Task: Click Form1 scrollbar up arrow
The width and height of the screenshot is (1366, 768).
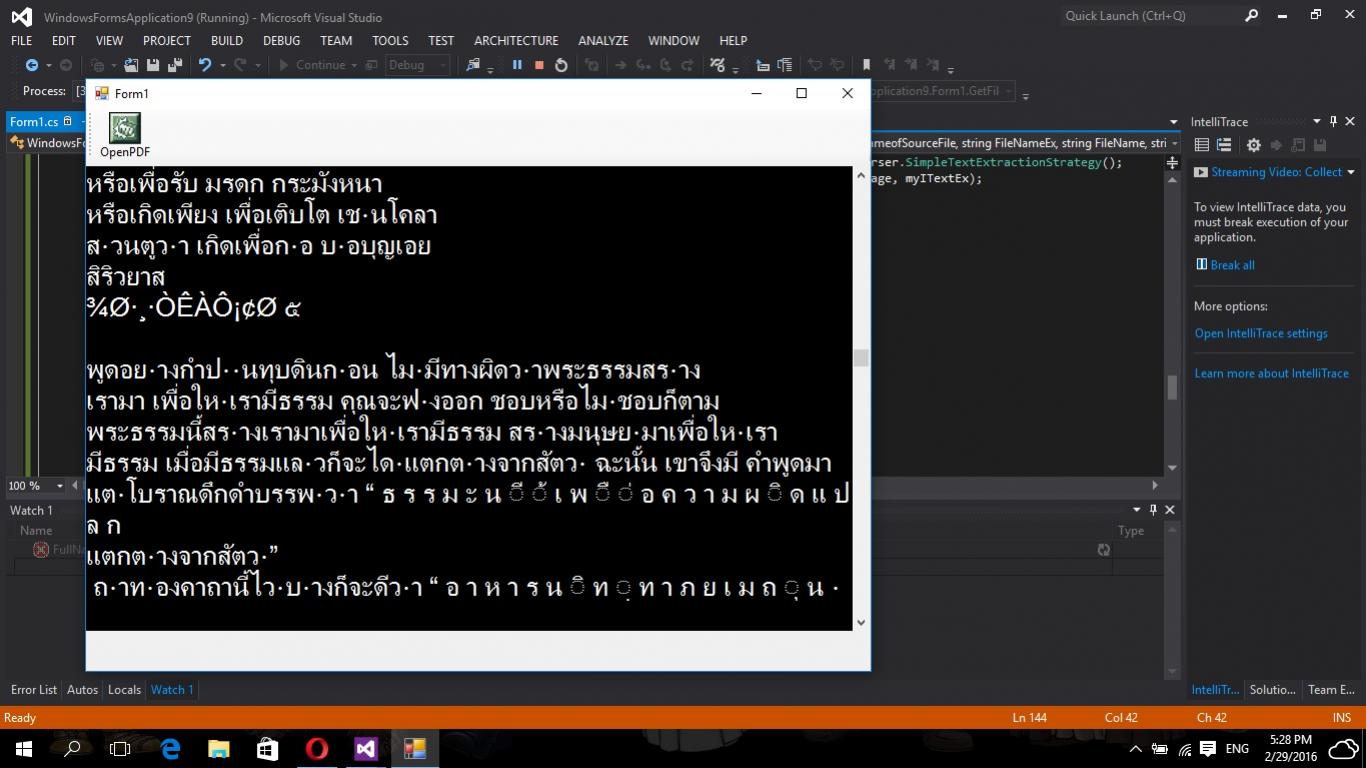Action: click(x=860, y=175)
